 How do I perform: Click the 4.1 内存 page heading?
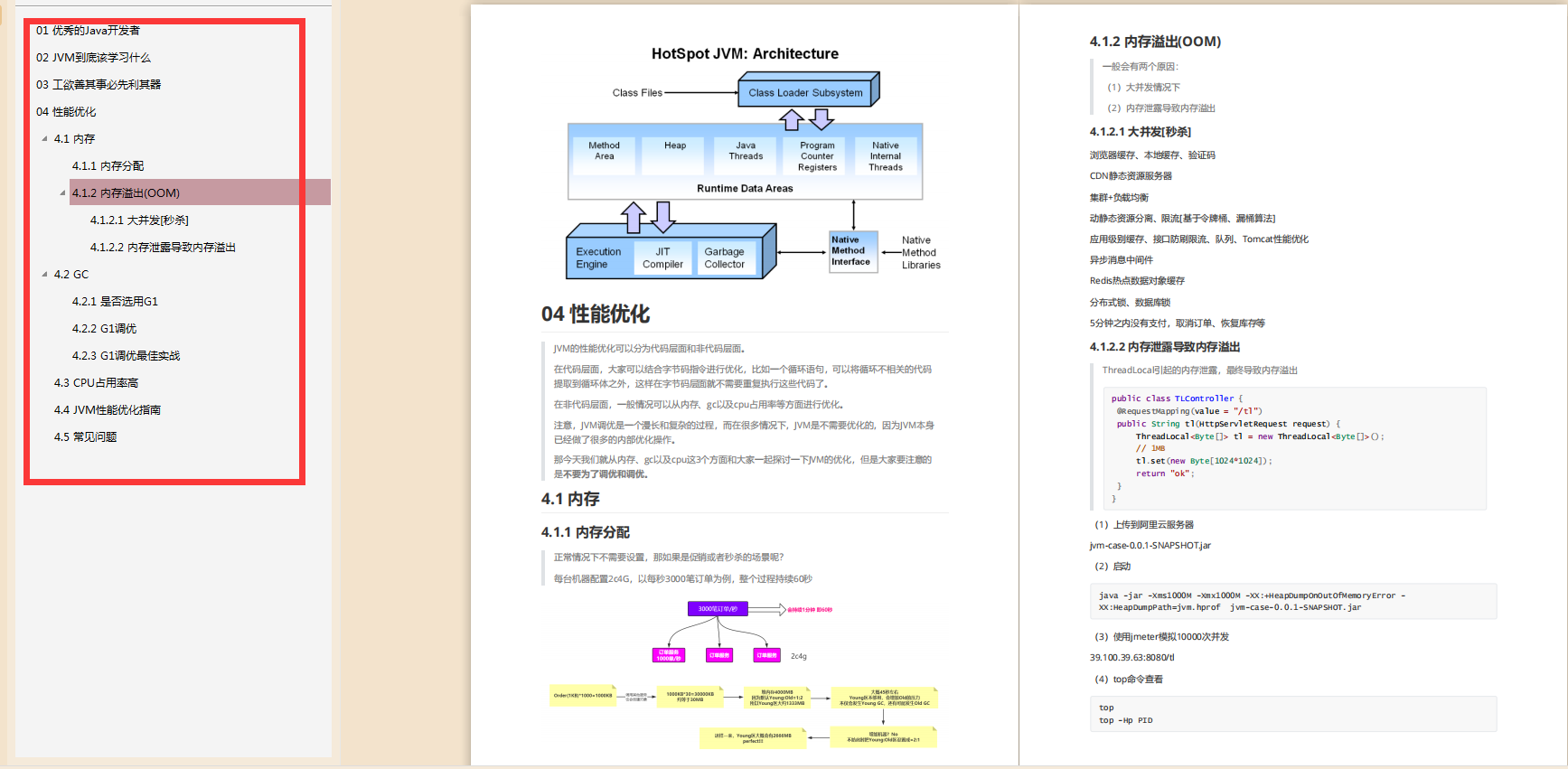coord(570,499)
